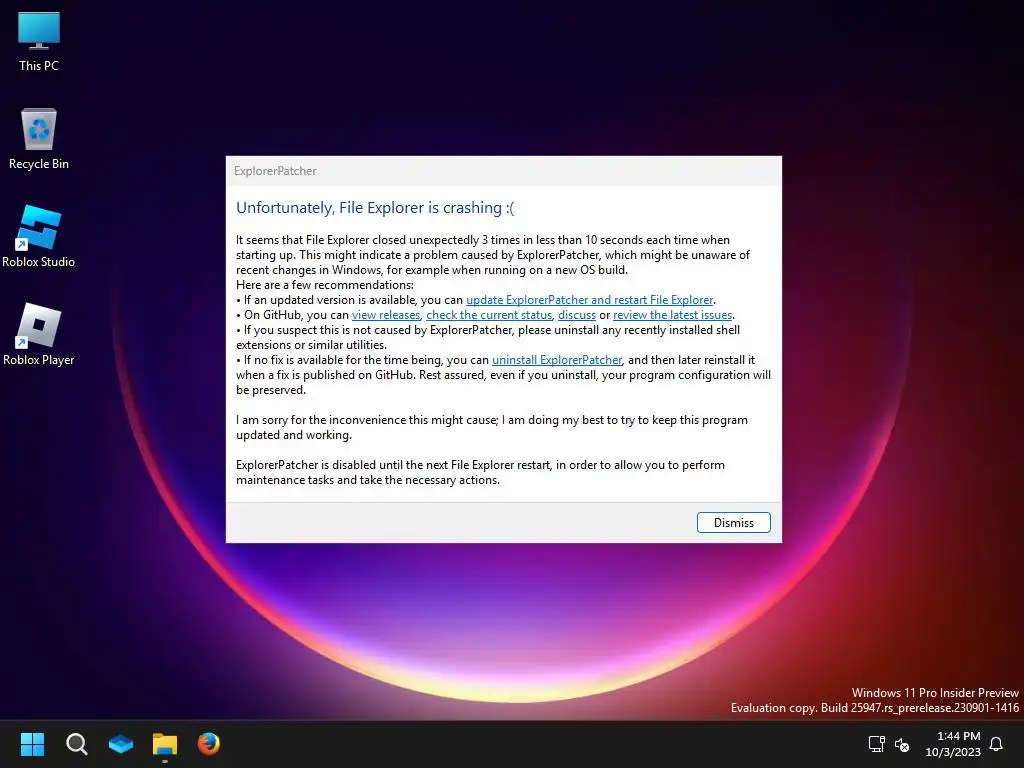This screenshot has height=768, width=1024.
Task: Click the network status tray icon
Action: (x=876, y=744)
